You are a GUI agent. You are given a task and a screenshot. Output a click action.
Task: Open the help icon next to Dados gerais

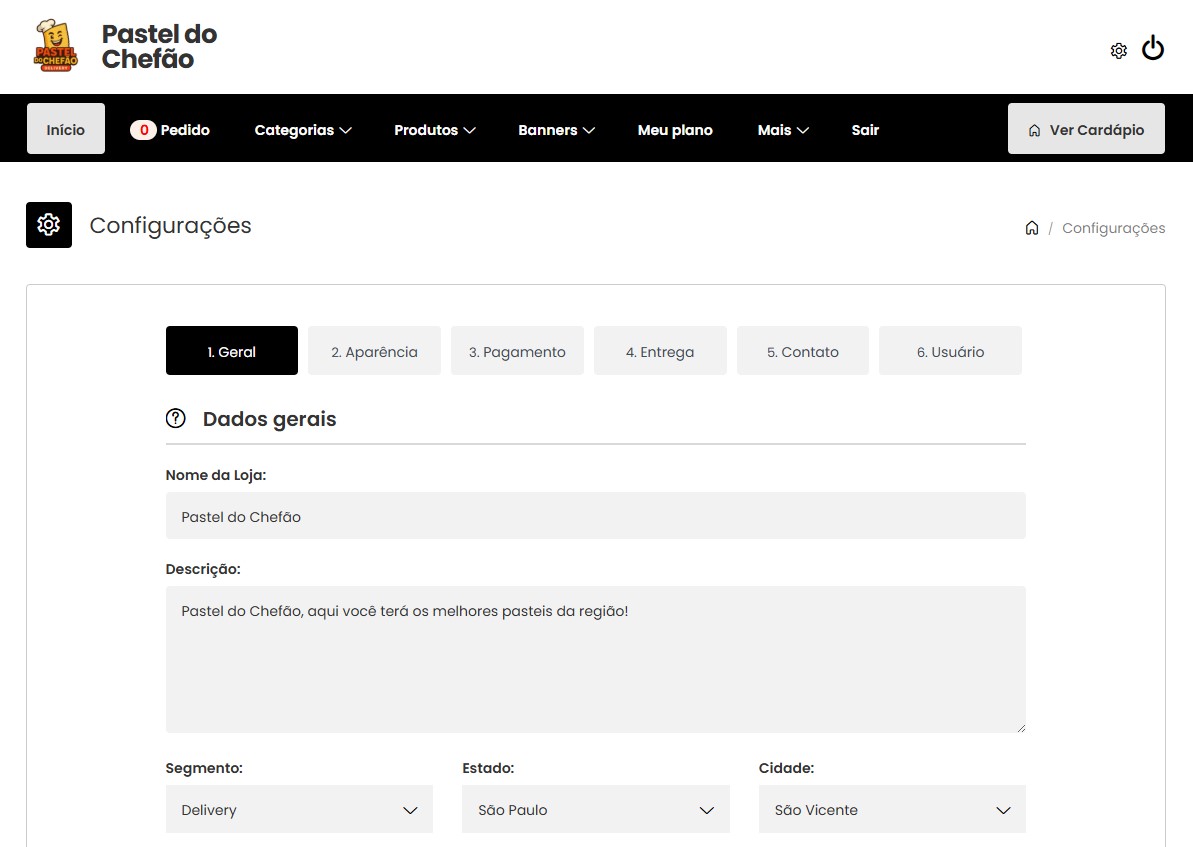[176, 418]
